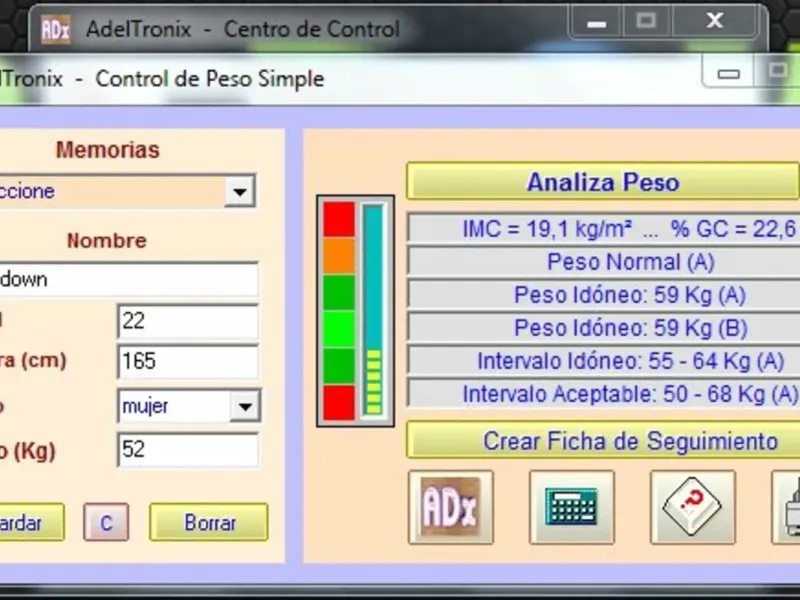The width and height of the screenshot is (800, 600).
Task: Maximize the Centro de Control window
Action: click(x=646, y=22)
